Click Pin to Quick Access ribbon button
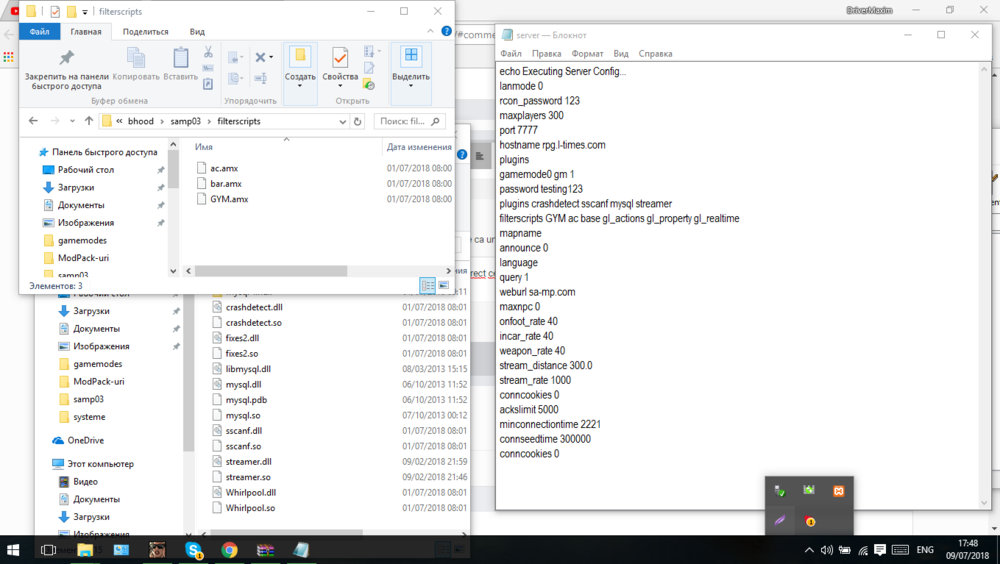The width and height of the screenshot is (1000, 564). tap(66, 69)
